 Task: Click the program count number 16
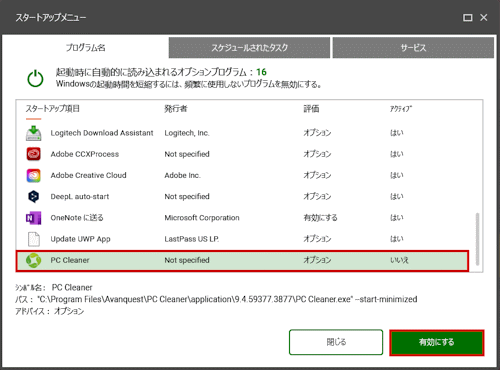point(261,72)
